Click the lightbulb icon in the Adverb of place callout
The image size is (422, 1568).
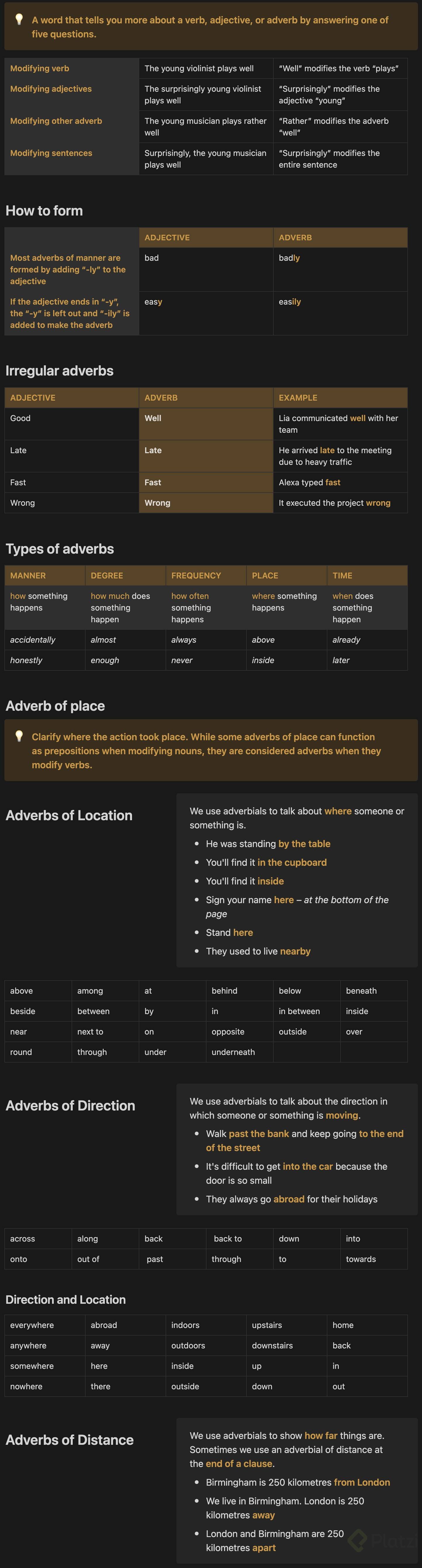coord(19,736)
